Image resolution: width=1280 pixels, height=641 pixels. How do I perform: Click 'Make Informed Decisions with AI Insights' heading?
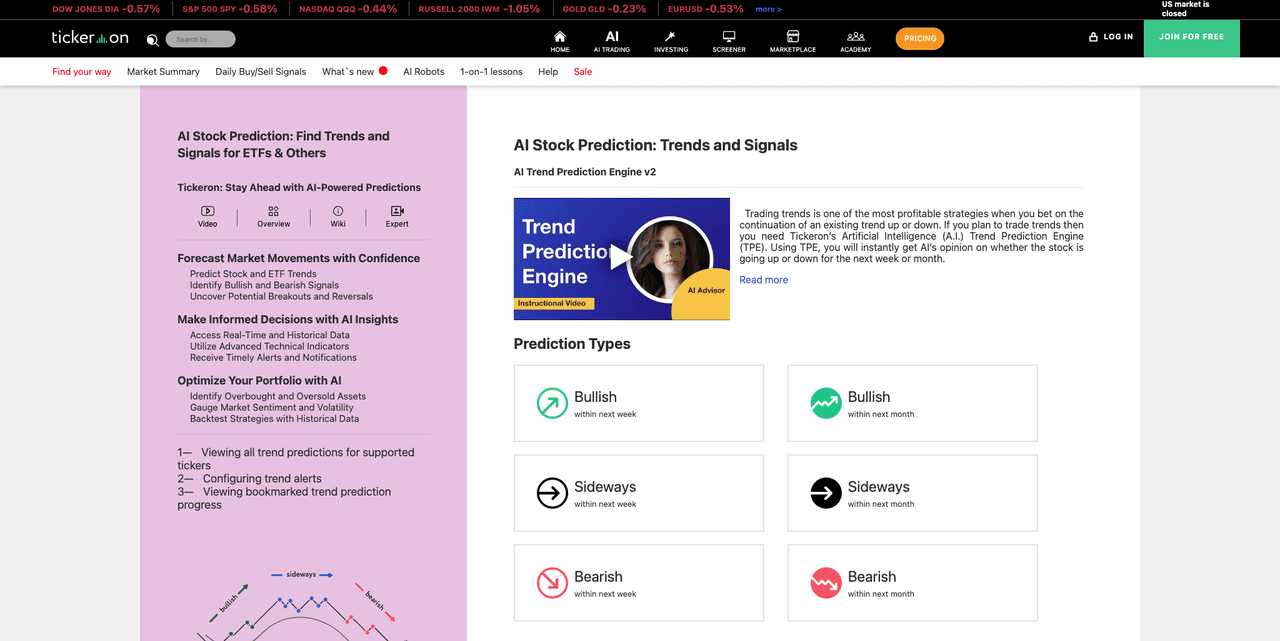(x=288, y=319)
